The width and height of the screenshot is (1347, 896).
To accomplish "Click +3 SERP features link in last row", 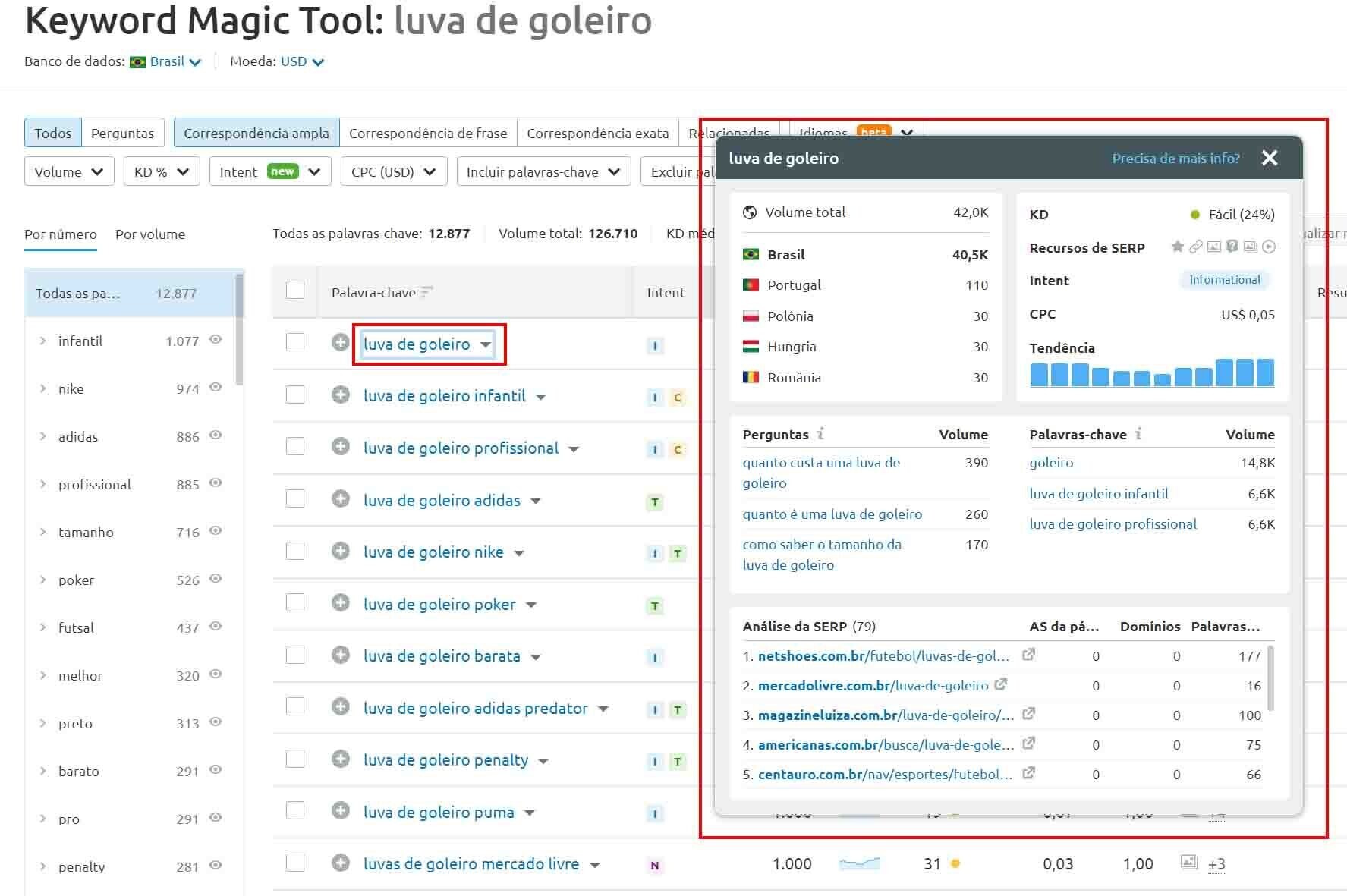I will [x=1216, y=863].
